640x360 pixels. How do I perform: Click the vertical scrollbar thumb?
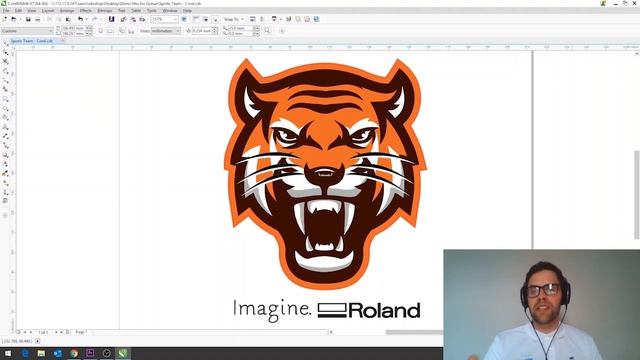click(x=637, y=195)
